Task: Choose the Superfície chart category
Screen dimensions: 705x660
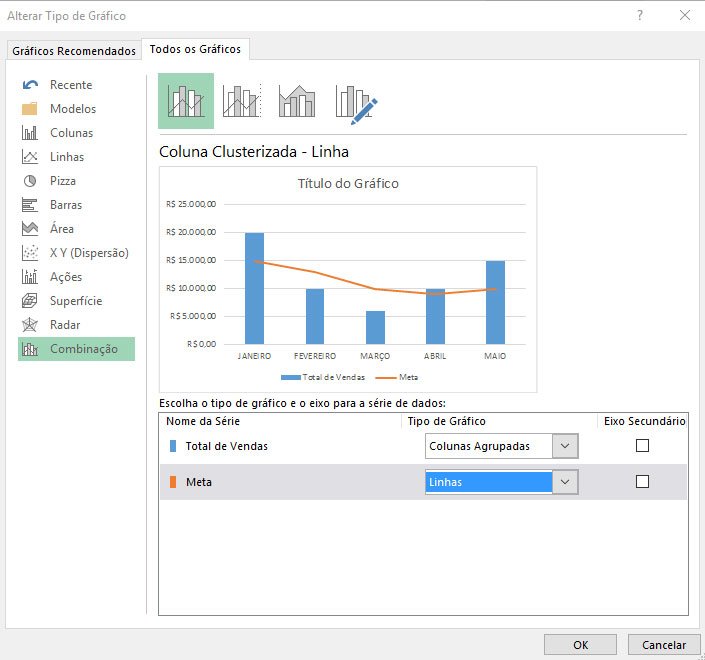Action: pyautogui.click(x=75, y=301)
